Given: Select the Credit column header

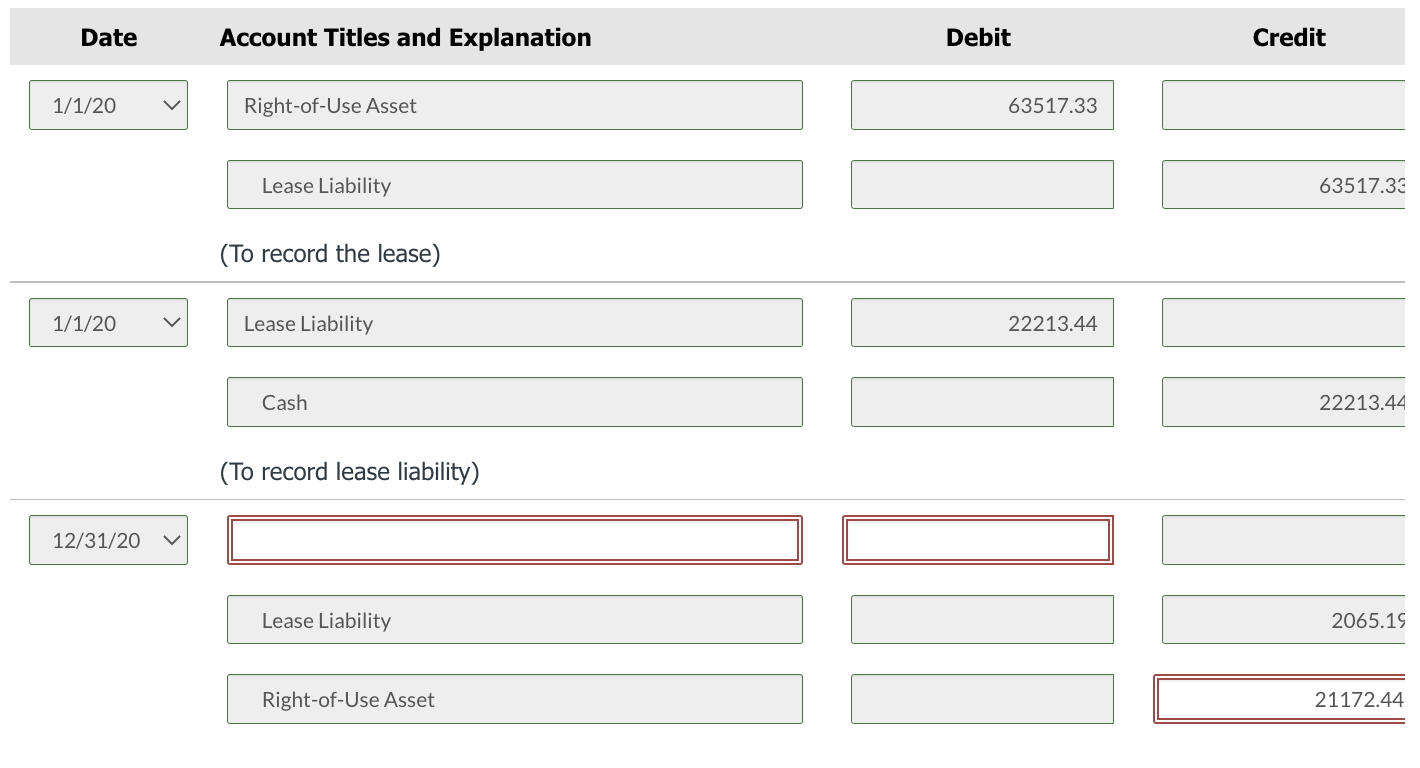Looking at the screenshot, I should [1289, 38].
